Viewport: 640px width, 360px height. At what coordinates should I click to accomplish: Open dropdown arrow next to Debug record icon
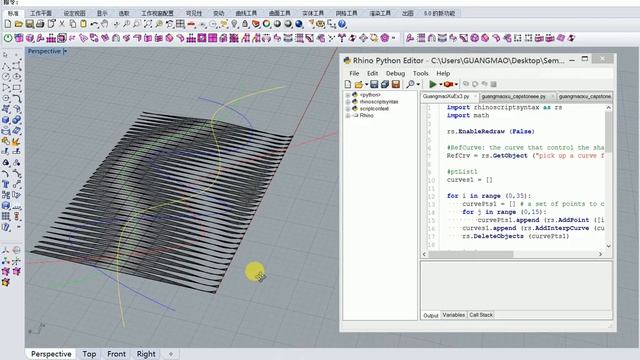456,85
